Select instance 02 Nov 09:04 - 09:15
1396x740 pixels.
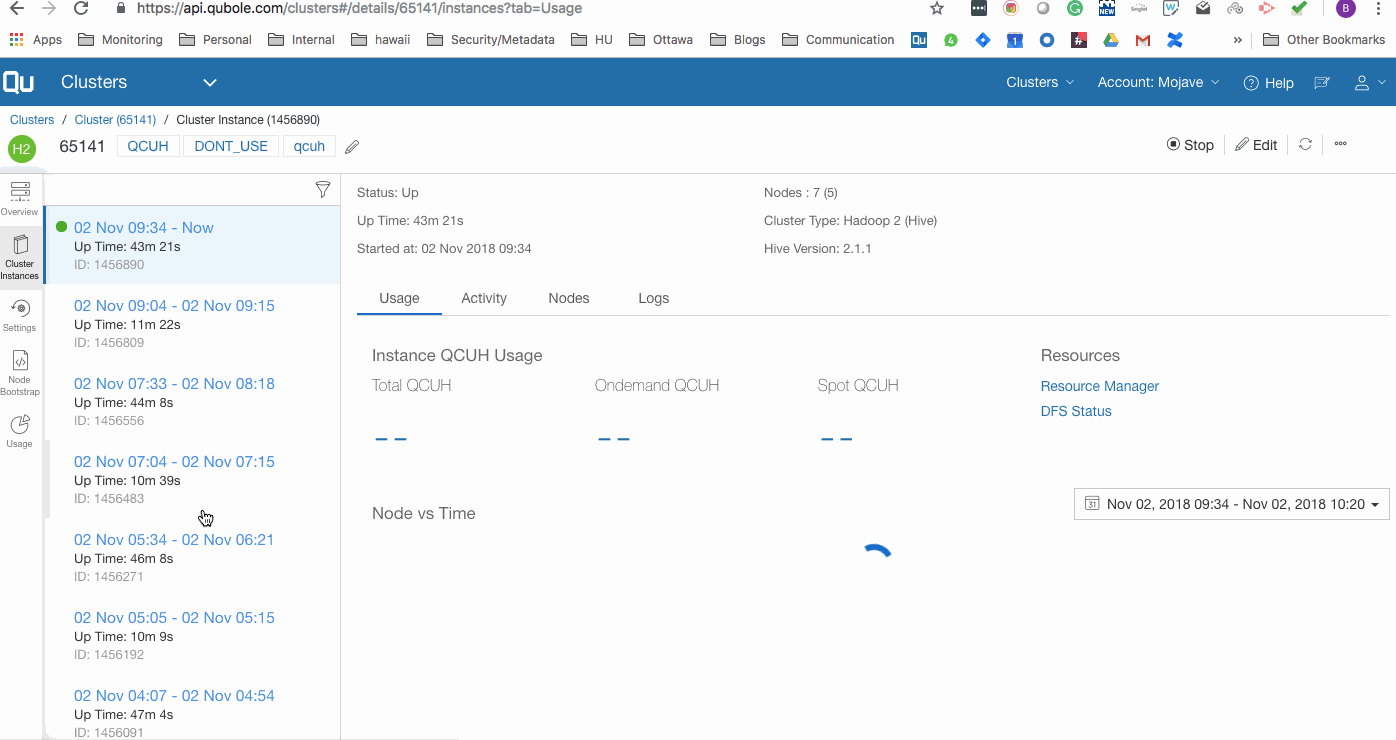pos(192,323)
